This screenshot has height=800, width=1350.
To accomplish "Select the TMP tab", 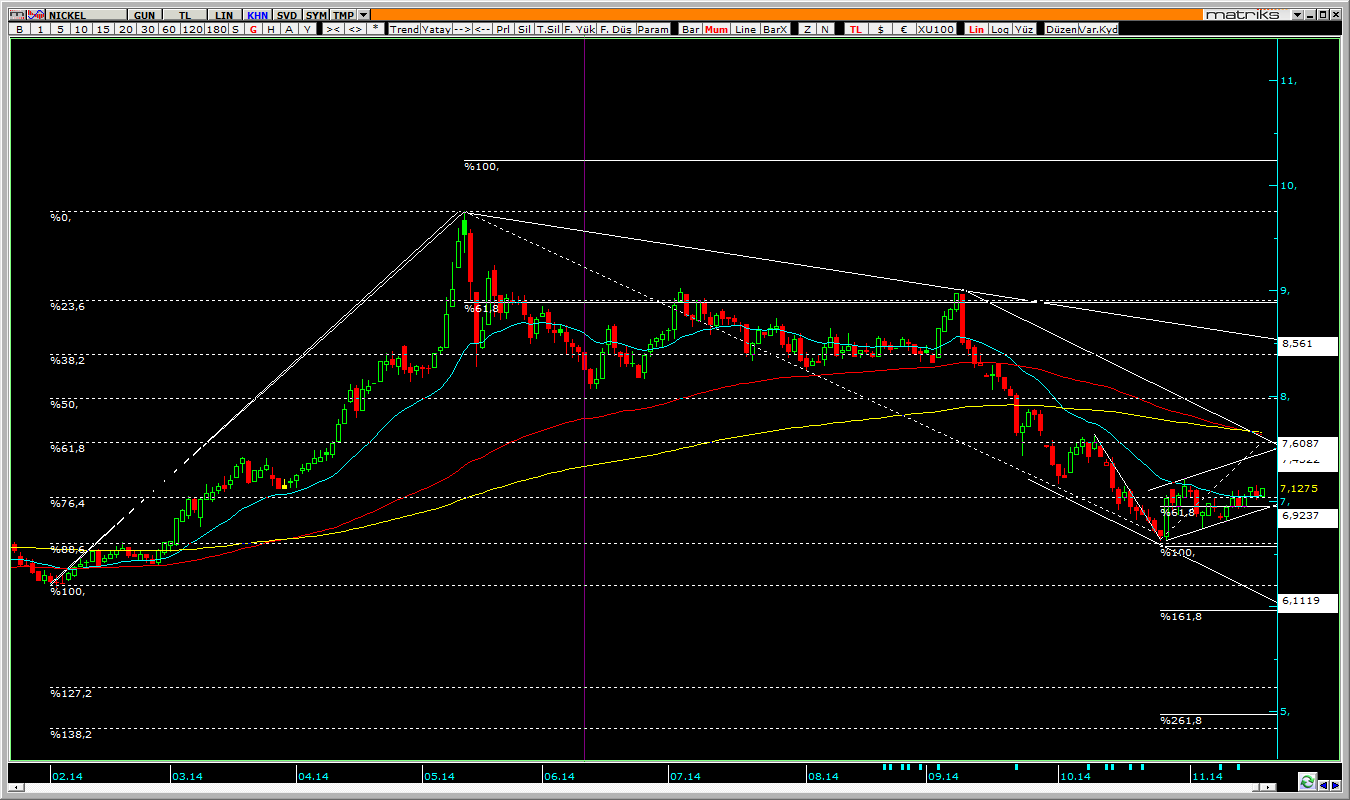I will [343, 15].
